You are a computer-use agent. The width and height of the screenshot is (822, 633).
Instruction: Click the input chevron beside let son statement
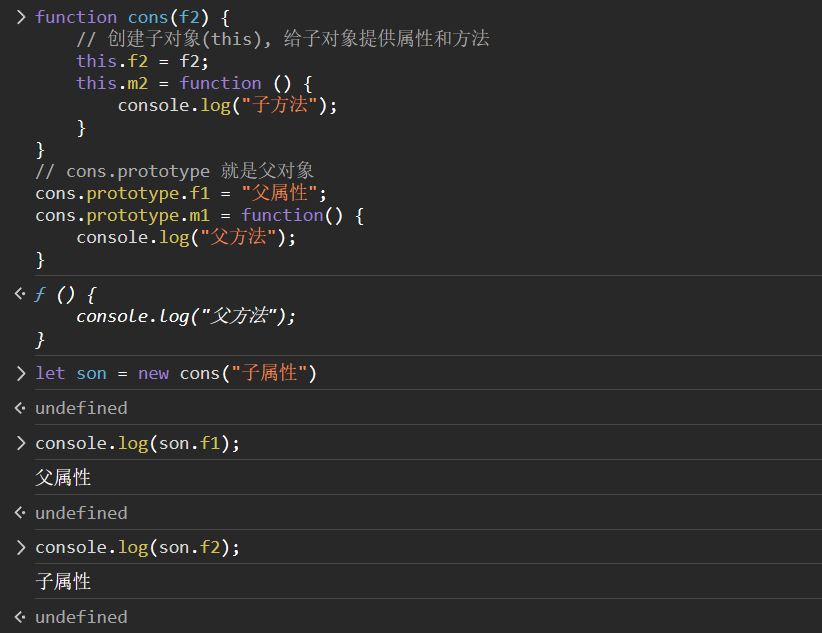pyautogui.click(x=20, y=373)
